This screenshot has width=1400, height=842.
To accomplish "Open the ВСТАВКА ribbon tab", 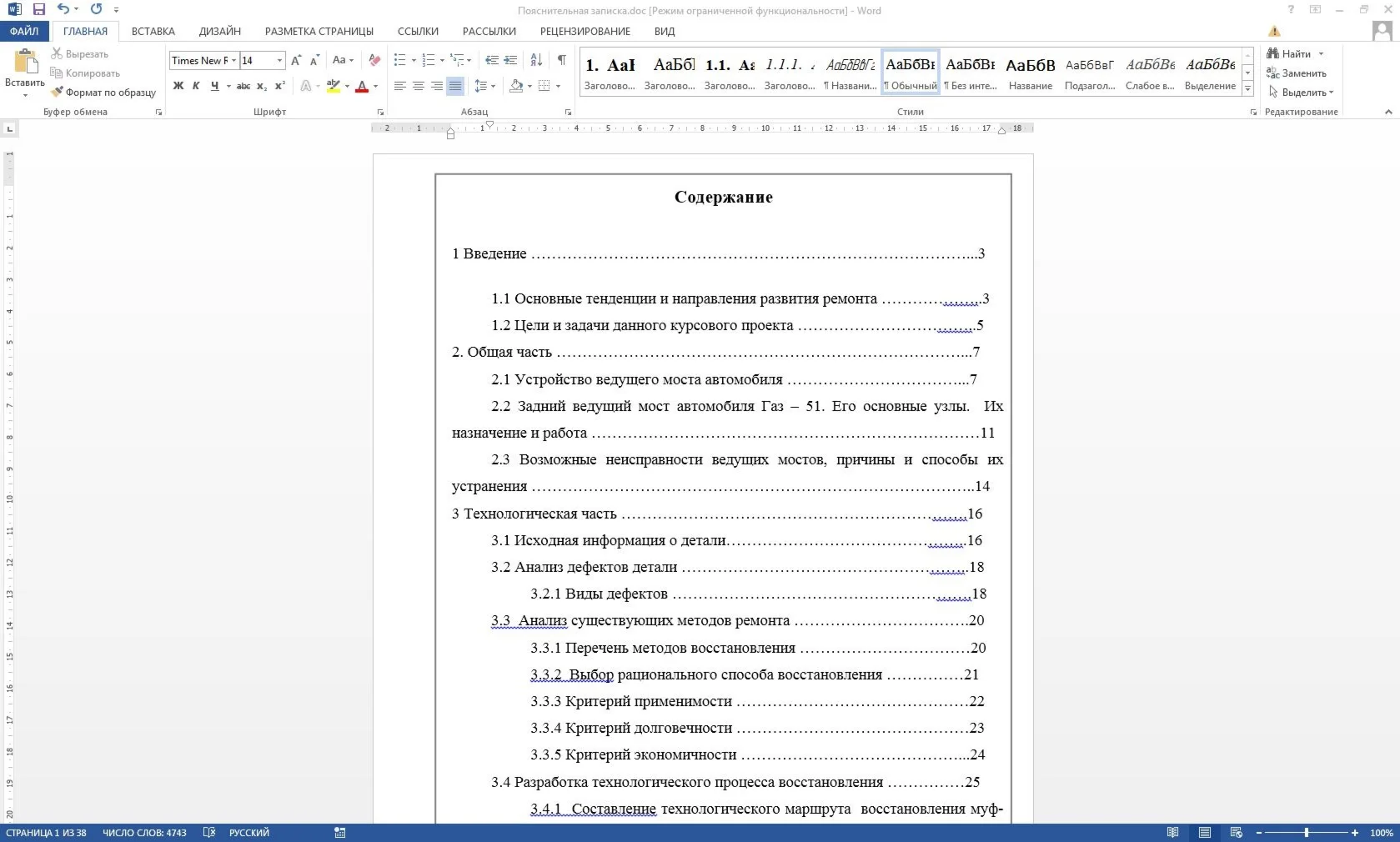I will 153,32.
